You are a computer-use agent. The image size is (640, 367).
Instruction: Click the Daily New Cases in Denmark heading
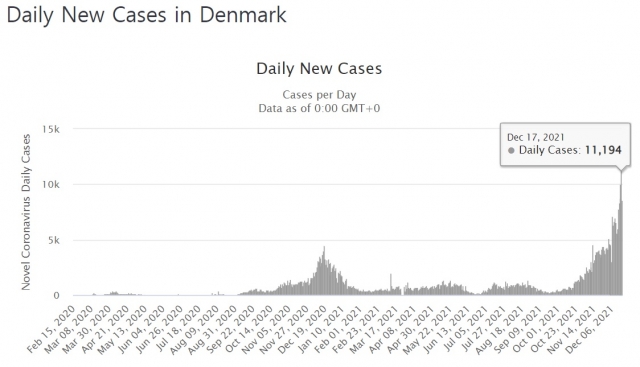pos(147,15)
